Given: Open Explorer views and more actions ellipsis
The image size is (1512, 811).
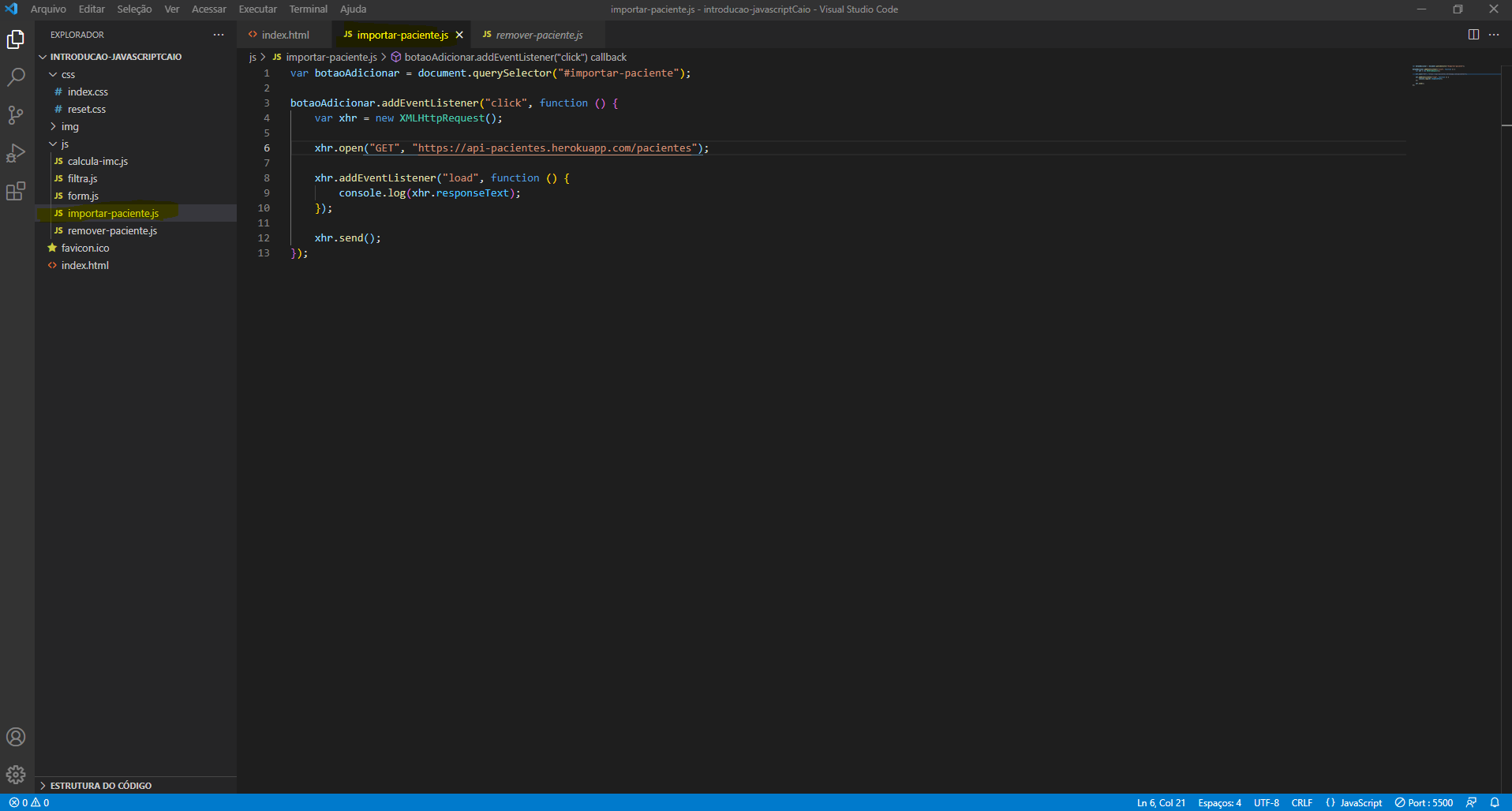Looking at the screenshot, I should (x=219, y=35).
